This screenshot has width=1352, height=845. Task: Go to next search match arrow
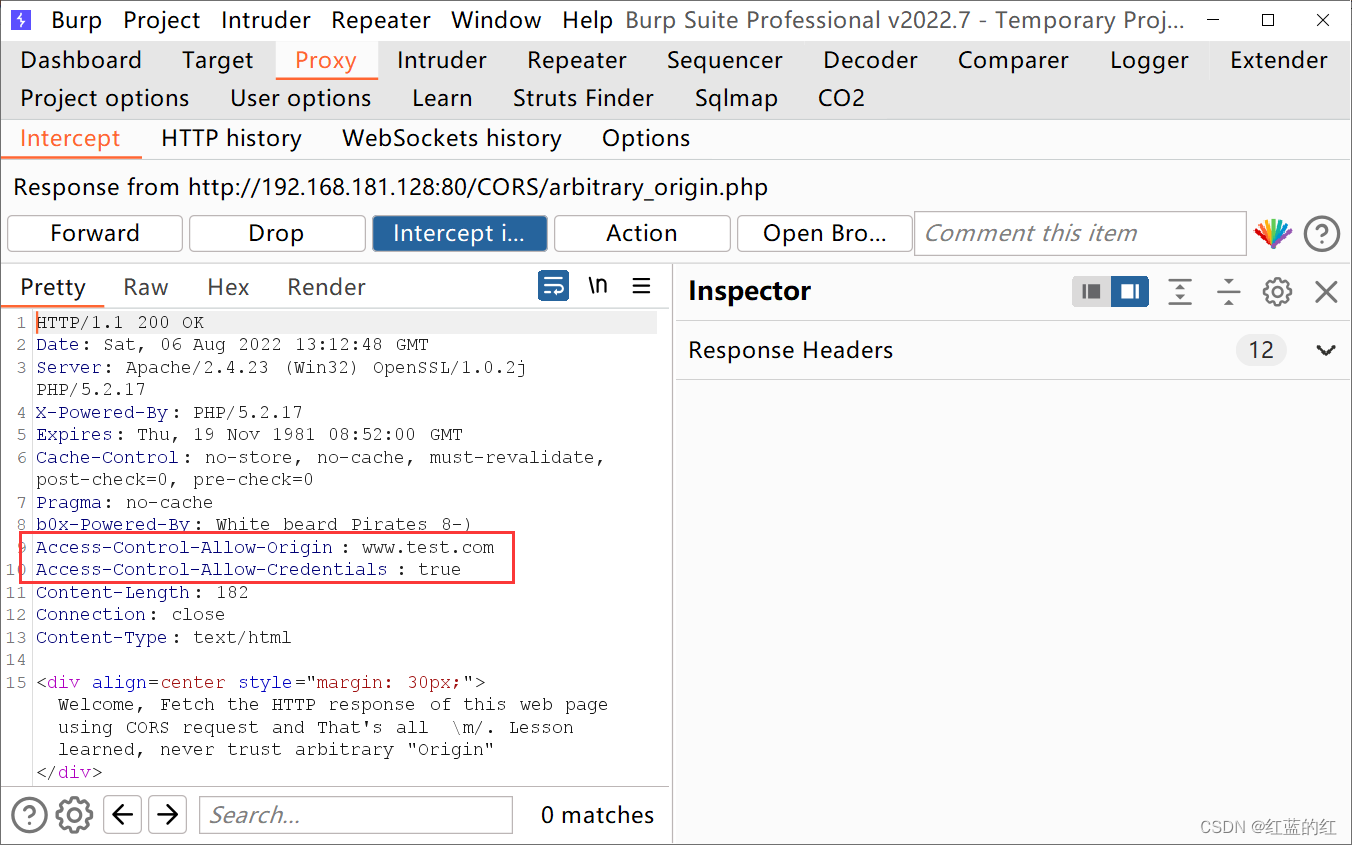(168, 815)
